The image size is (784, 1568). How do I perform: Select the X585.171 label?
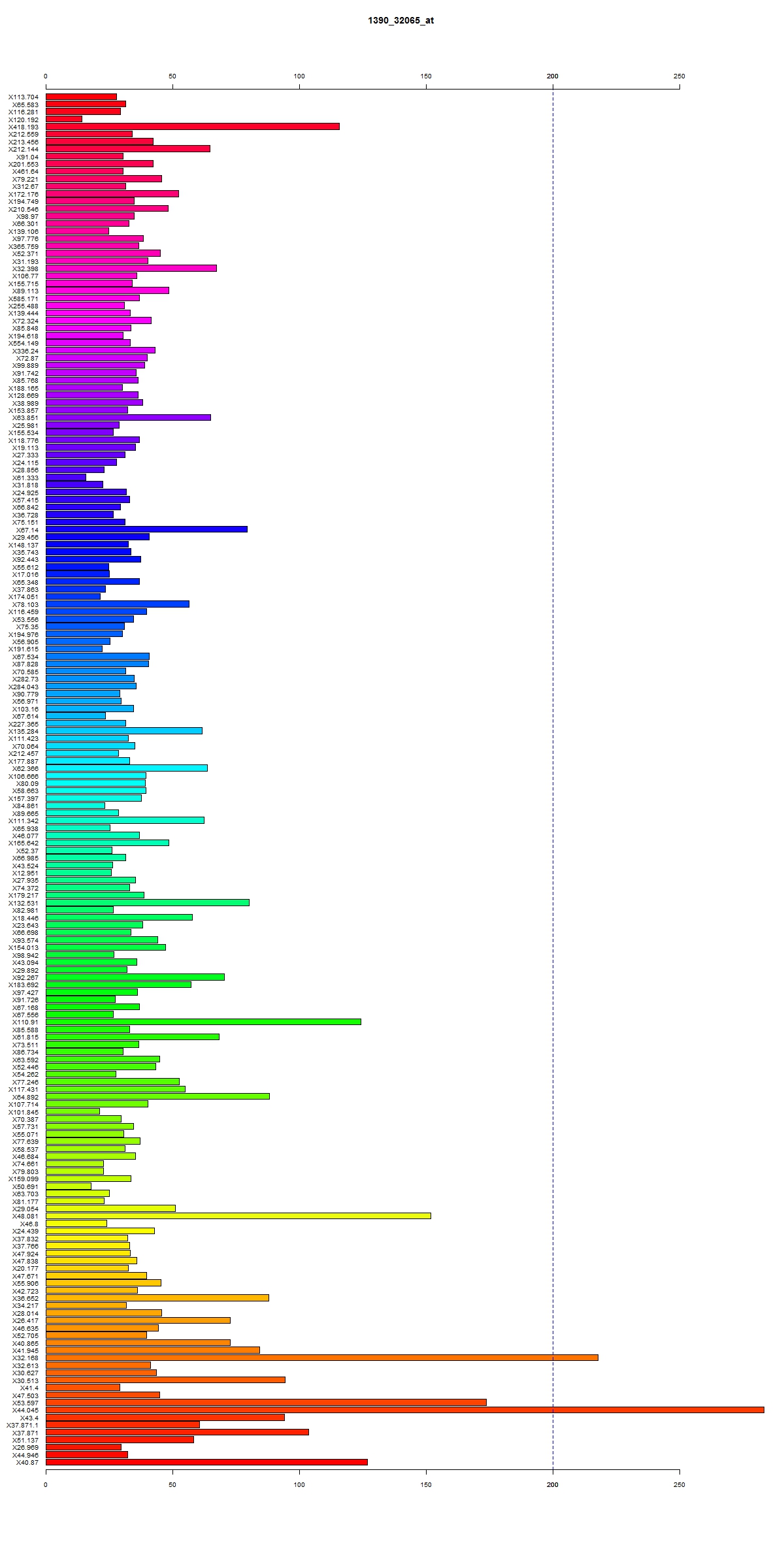point(24,299)
